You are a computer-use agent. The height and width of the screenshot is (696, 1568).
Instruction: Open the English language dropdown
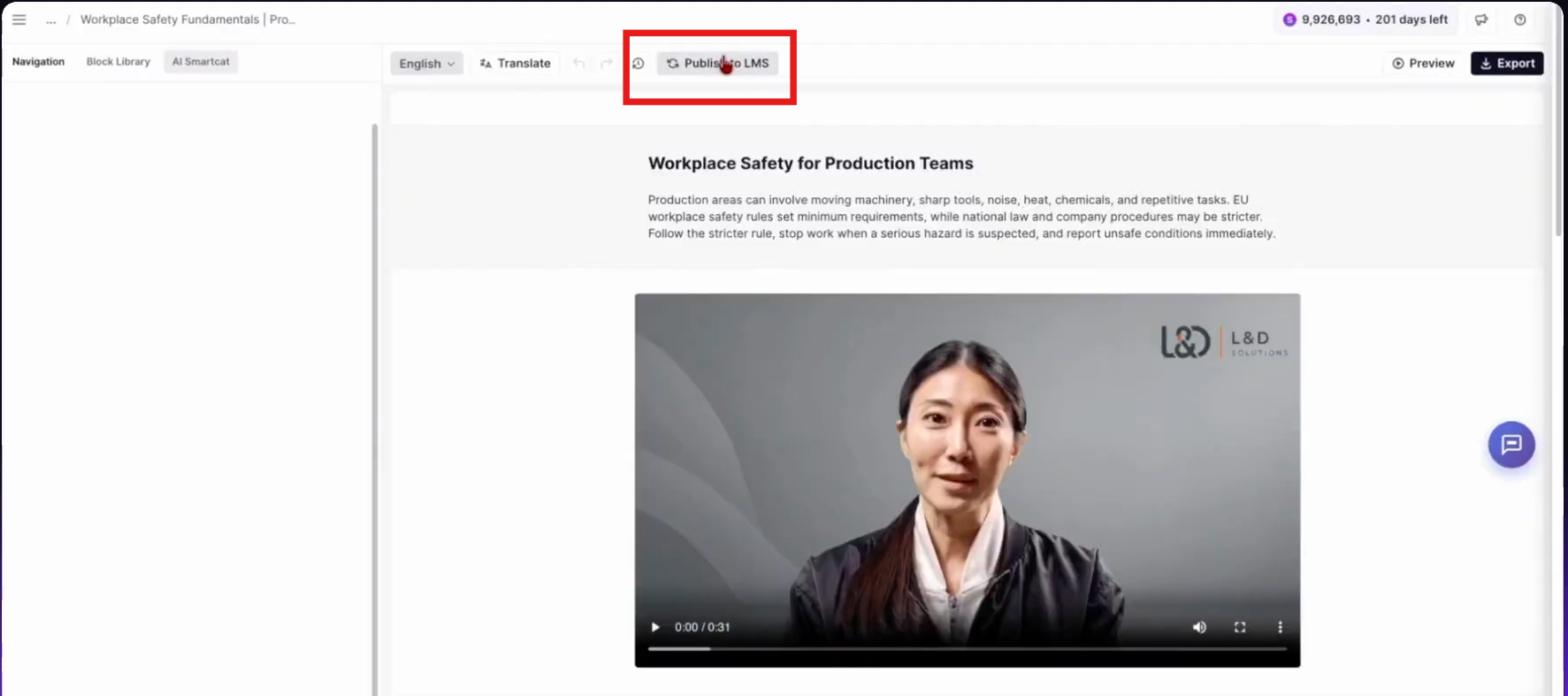[x=426, y=64]
